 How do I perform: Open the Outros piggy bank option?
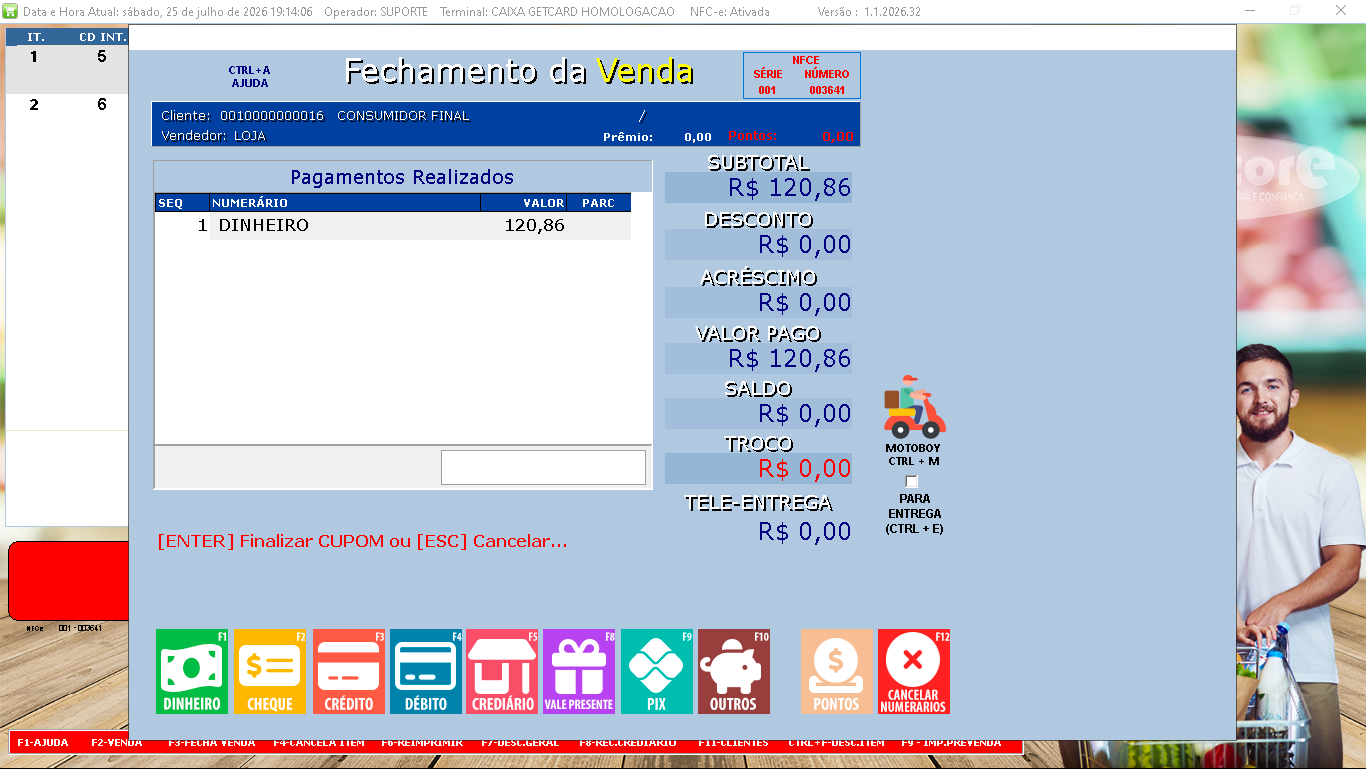[734, 671]
